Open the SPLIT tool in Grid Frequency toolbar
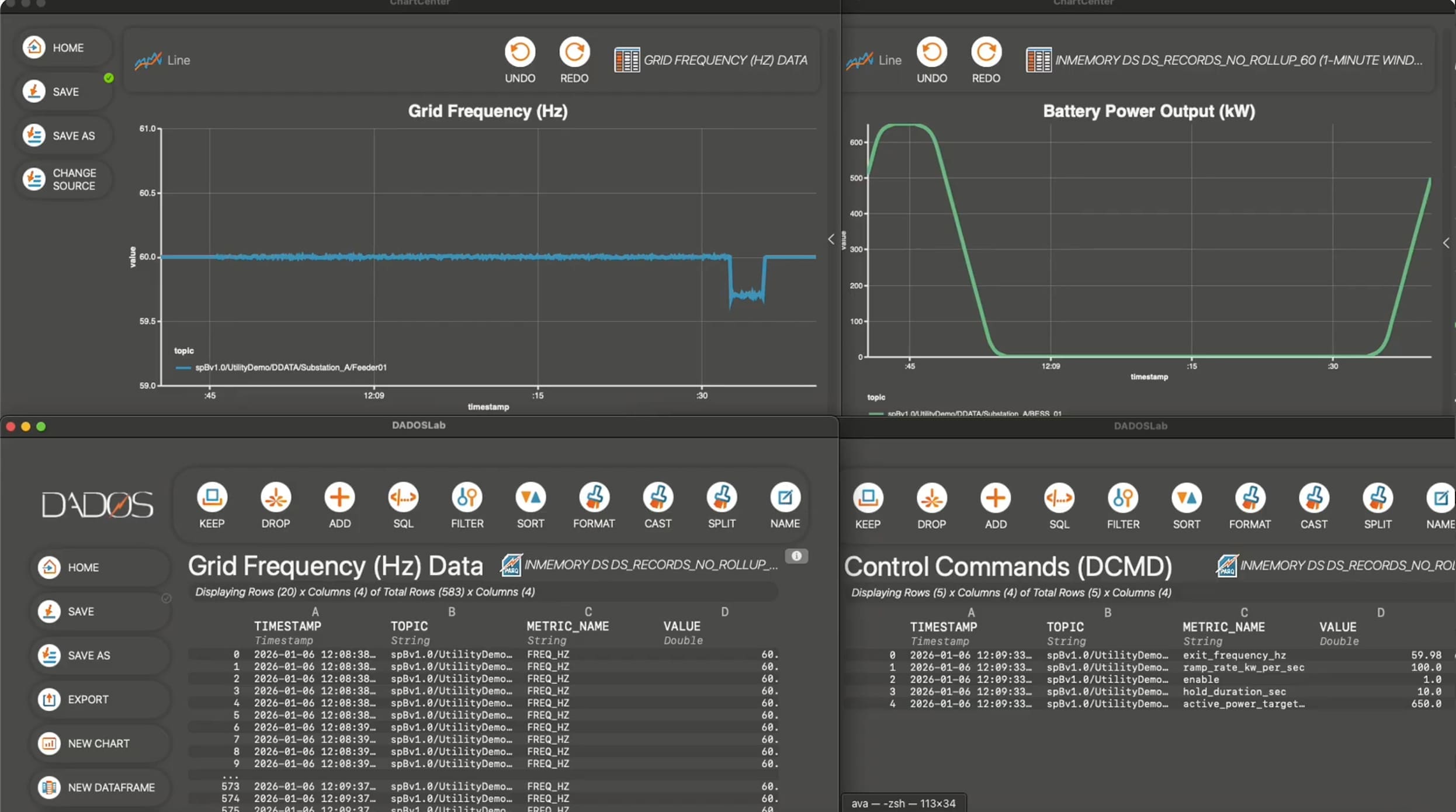Image resolution: width=1456 pixels, height=812 pixels. tap(722, 498)
